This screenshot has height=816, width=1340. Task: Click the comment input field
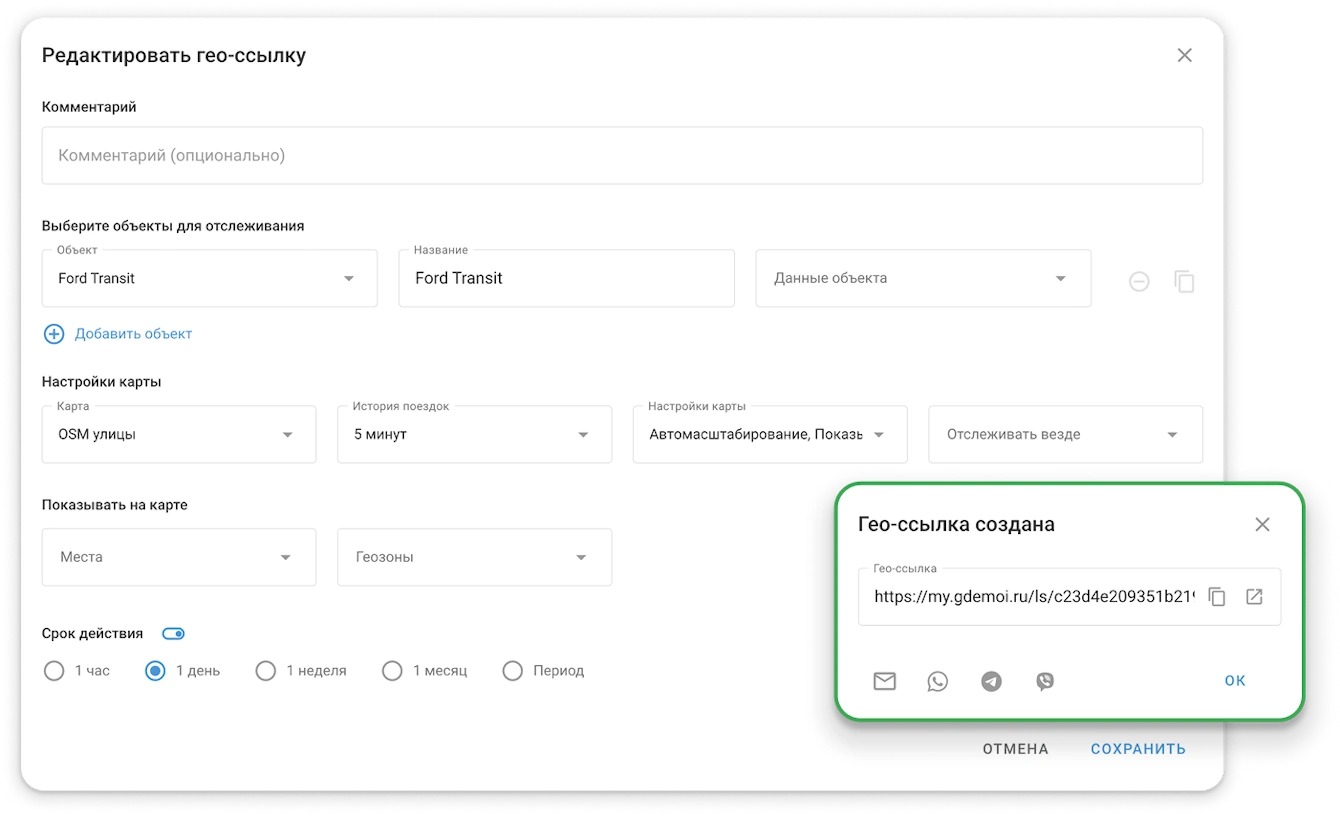click(622, 155)
